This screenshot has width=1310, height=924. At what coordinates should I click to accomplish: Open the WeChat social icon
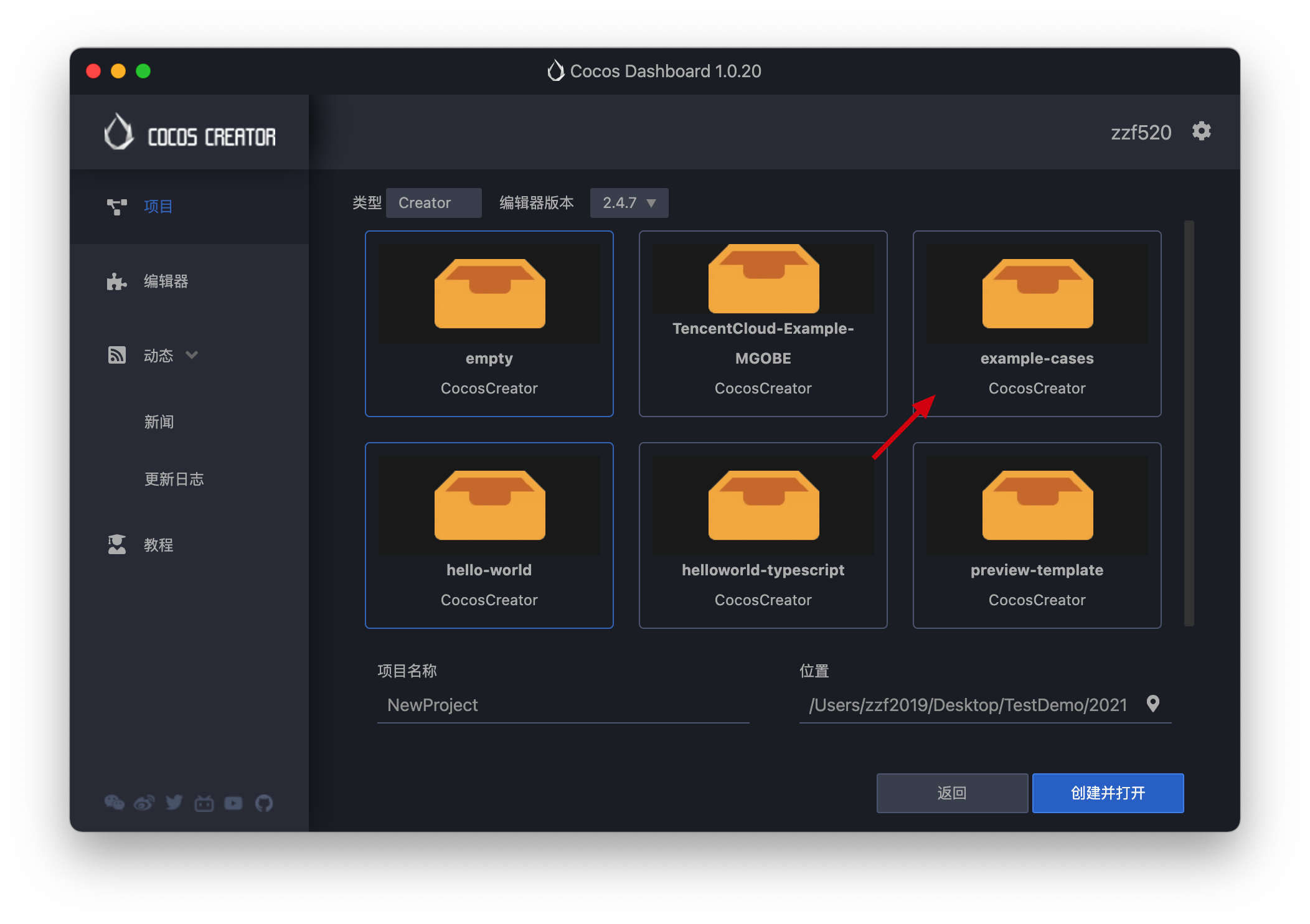(114, 803)
